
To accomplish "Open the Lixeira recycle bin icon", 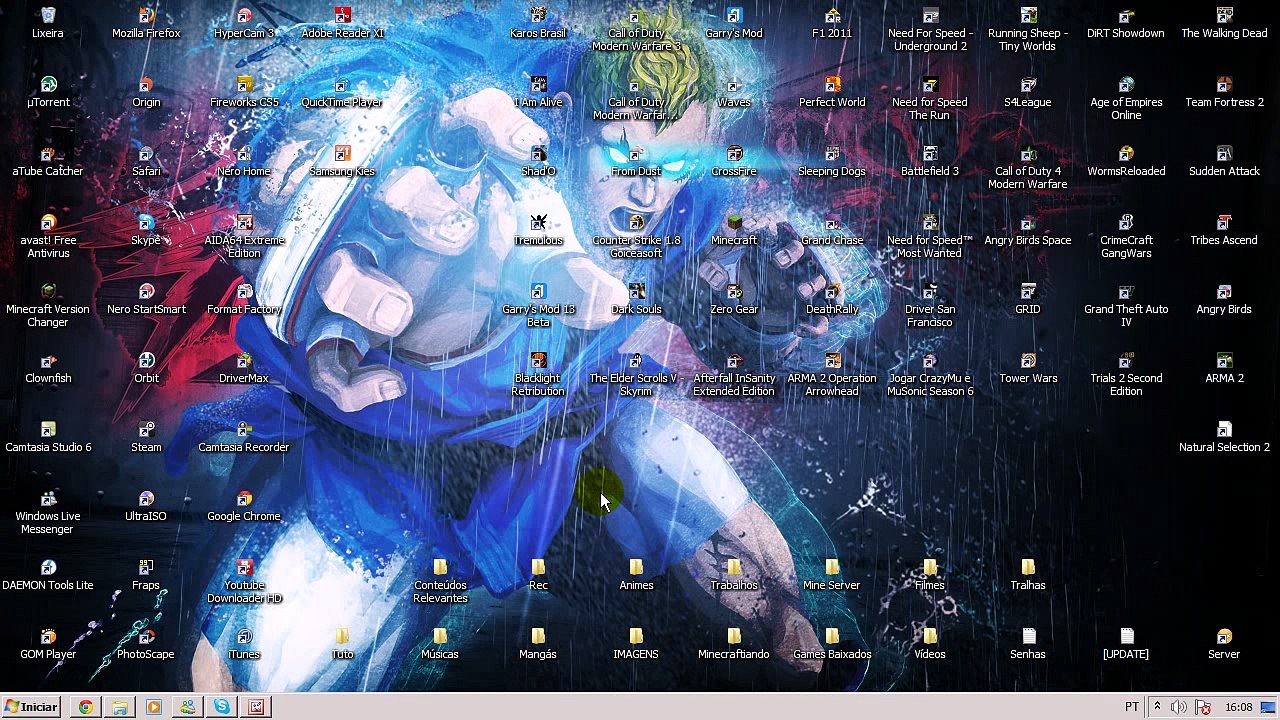I will tap(48, 23).
